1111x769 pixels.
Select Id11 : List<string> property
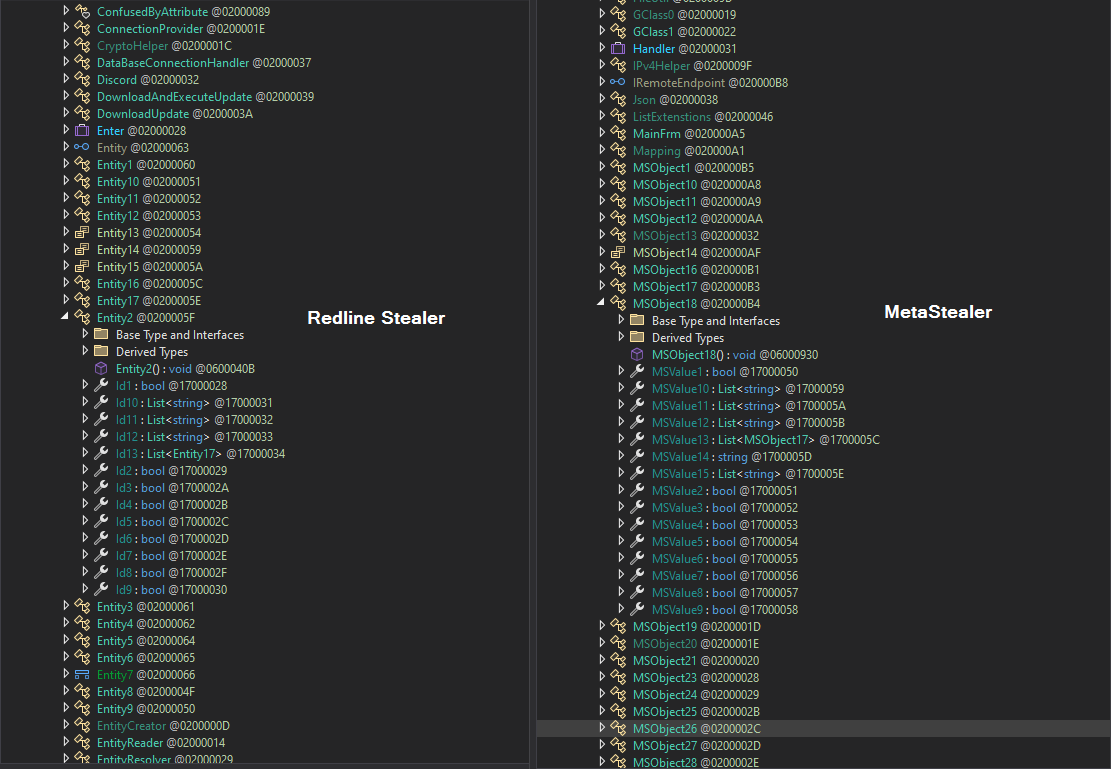194,420
